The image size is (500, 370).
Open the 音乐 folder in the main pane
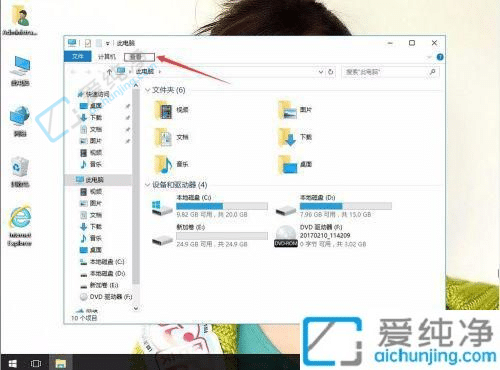tap(172, 164)
